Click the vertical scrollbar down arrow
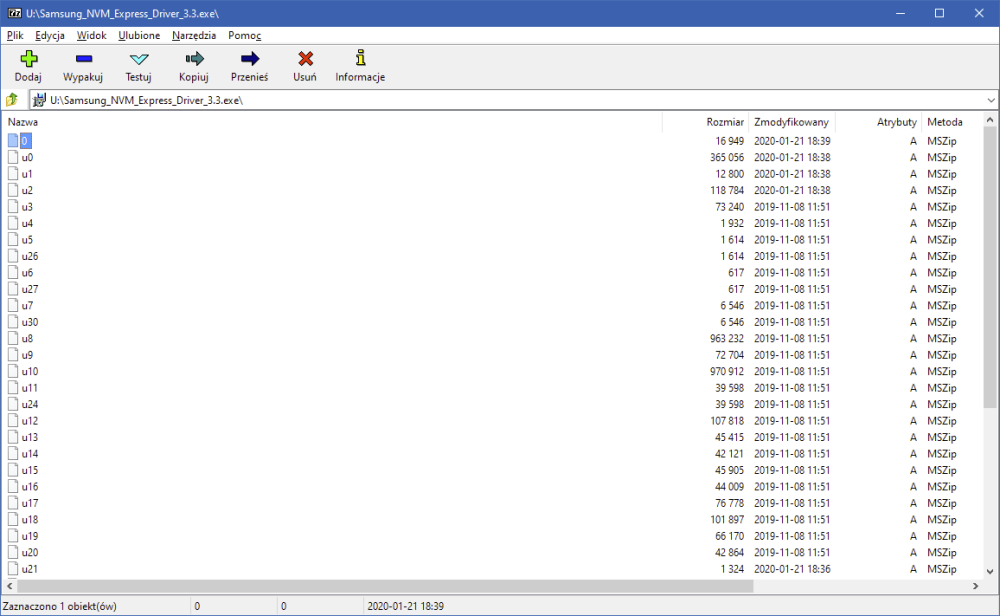Viewport: 1000px width, 616px height. coord(990,571)
